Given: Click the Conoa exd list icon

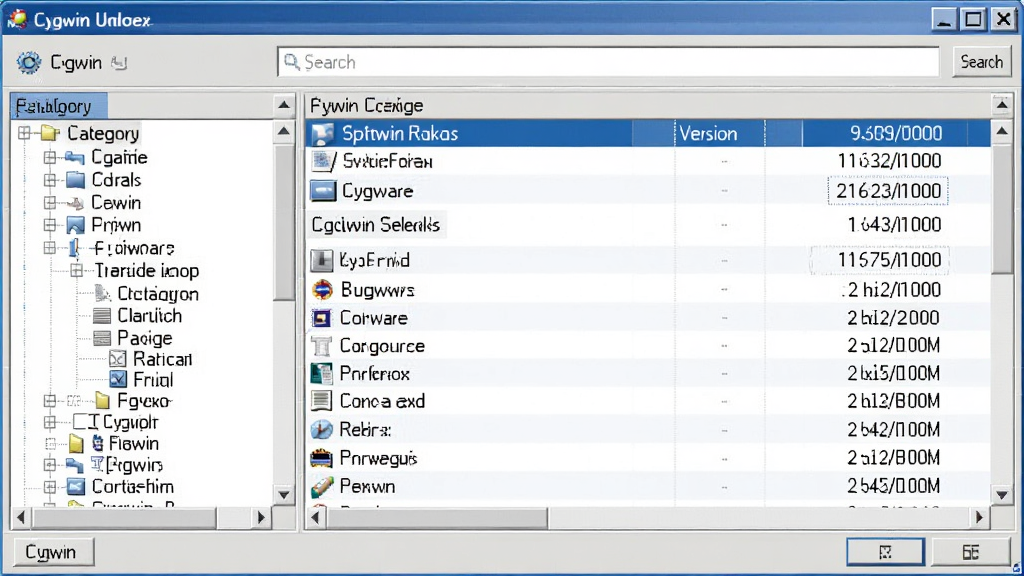Looking at the screenshot, I should coord(321,400).
